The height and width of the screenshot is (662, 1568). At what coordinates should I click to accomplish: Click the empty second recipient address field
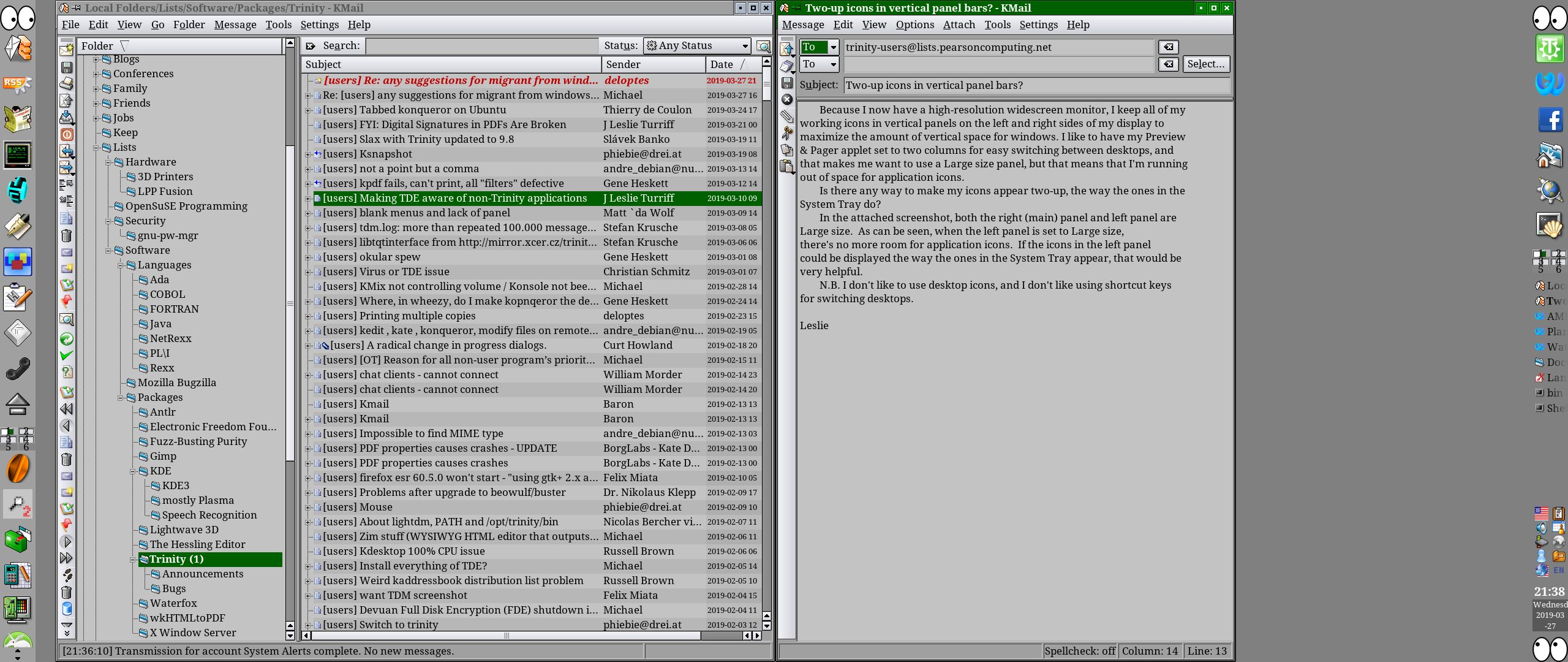click(998, 64)
